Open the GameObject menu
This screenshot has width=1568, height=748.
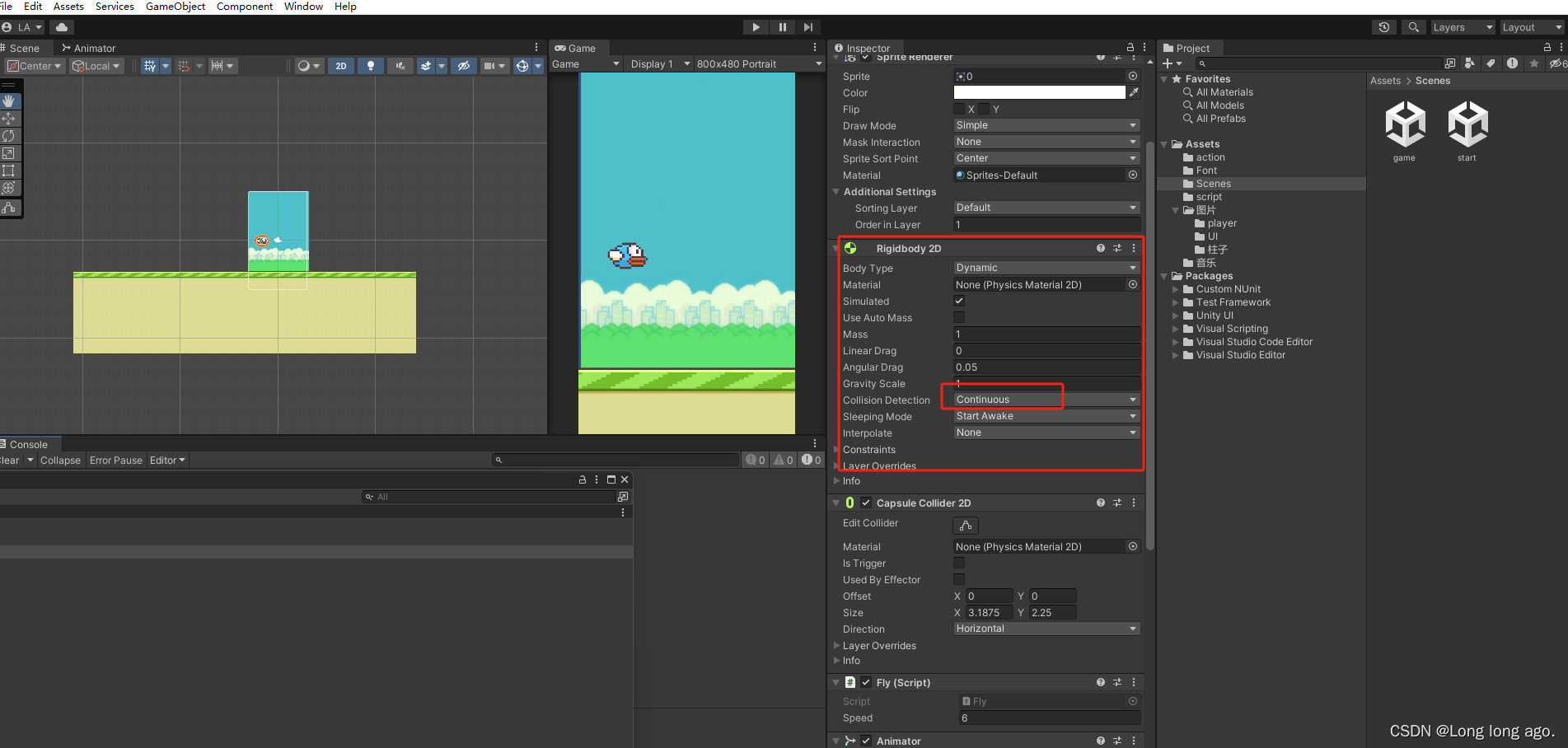coord(176,7)
